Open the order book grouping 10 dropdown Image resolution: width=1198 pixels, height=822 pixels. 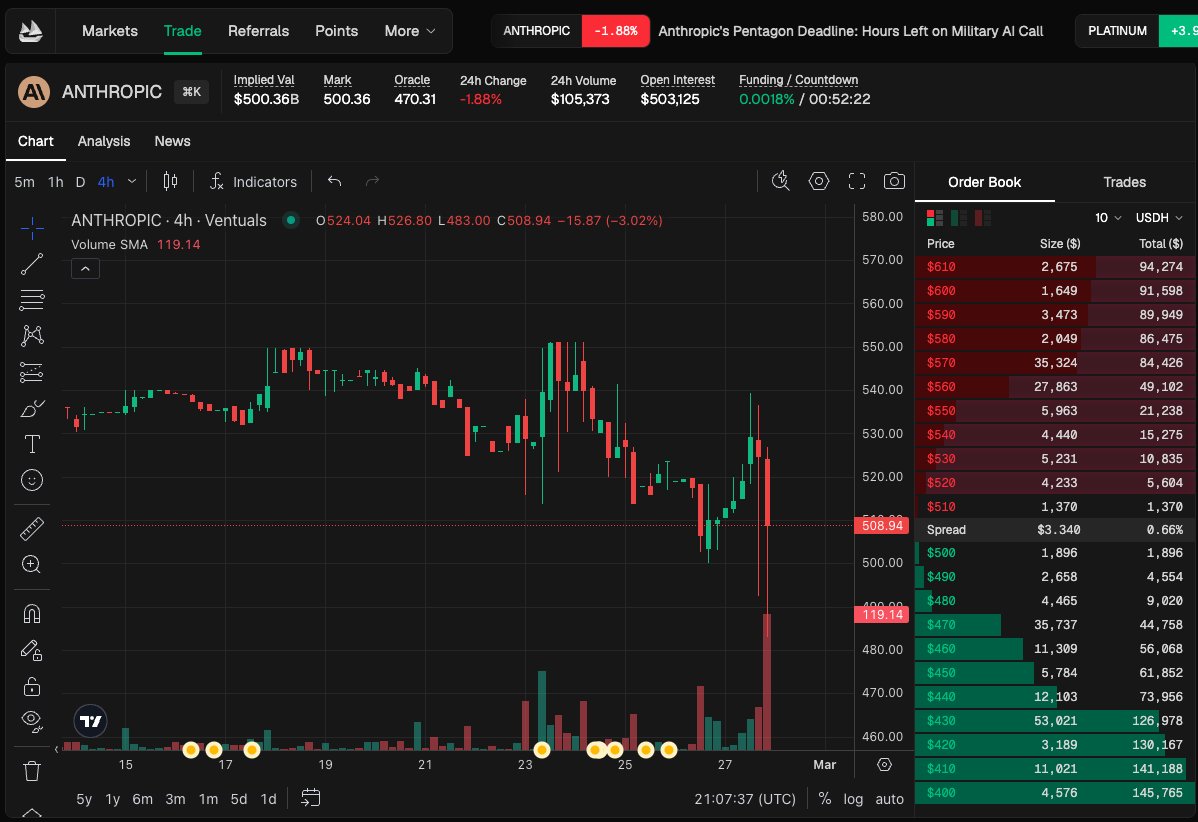click(1108, 218)
